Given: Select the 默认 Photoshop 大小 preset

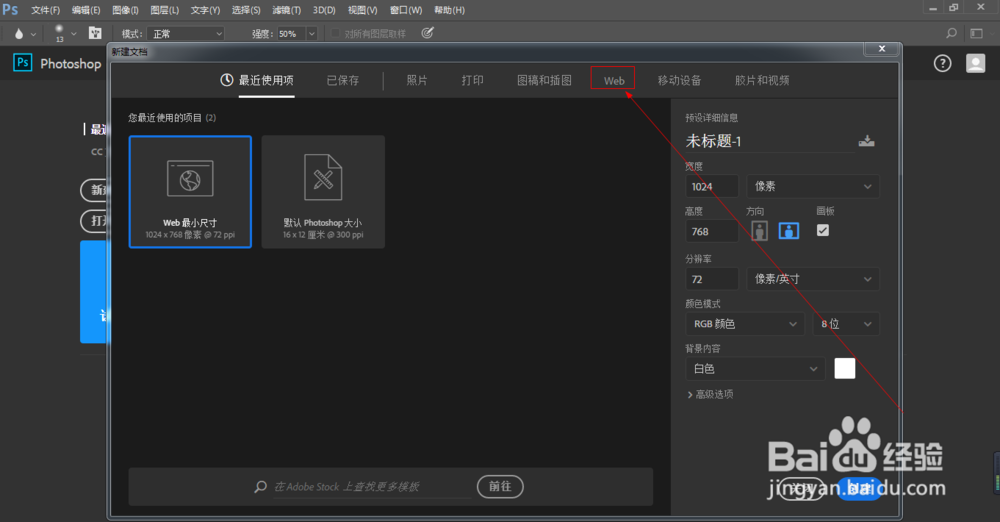Looking at the screenshot, I should click(x=323, y=191).
